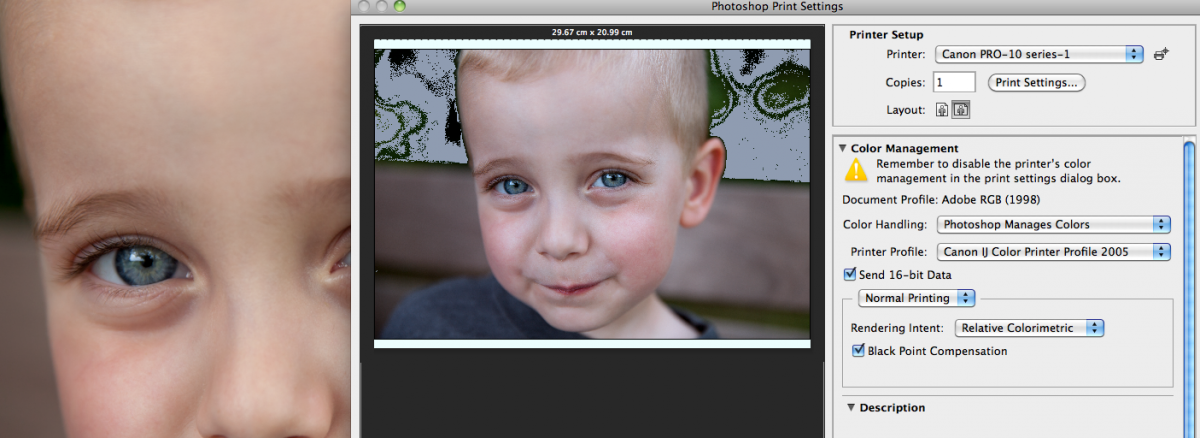This screenshot has width=1200, height=438.
Task: Open the Printer dropdown Canon PRO-10
Action: 1039,54
